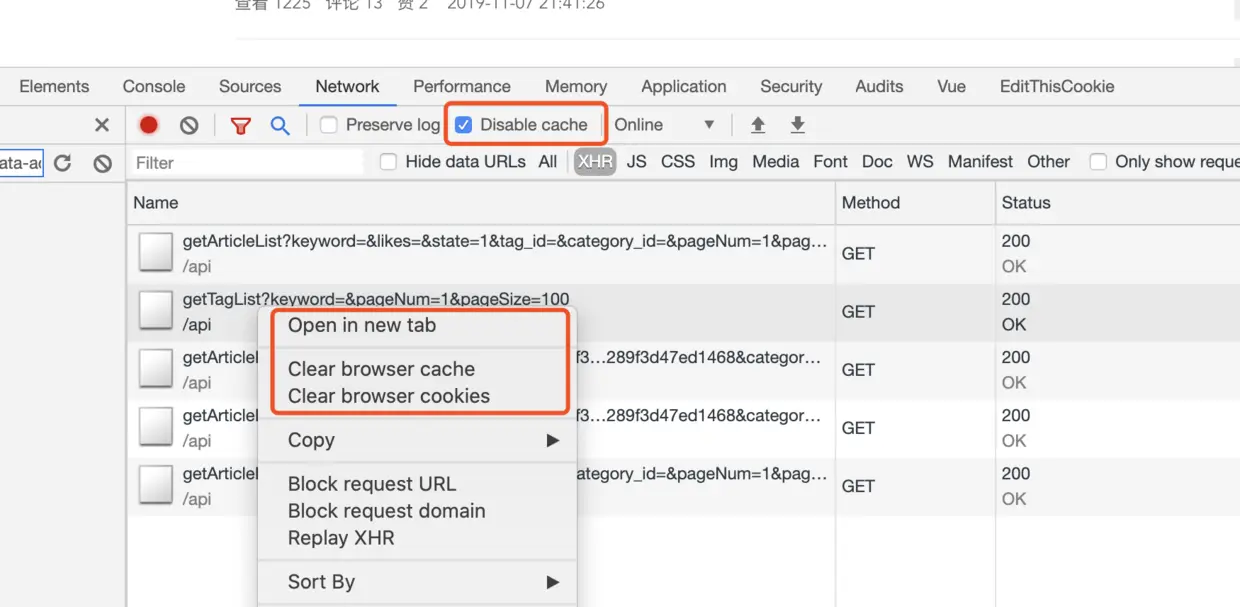Toggle the red filter funnel icon
This screenshot has height=607, width=1240.
(x=240, y=125)
